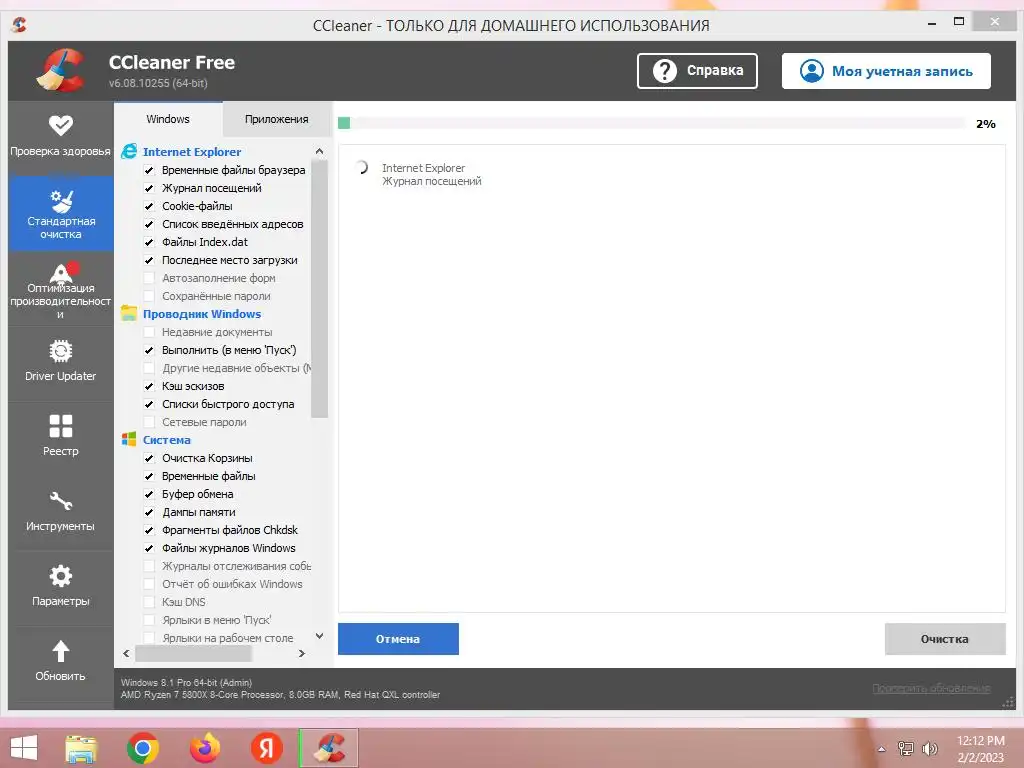Image resolution: width=1024 pixels, height=768 pixels.
Task: Enable Кэш DNS checkbox
Action: tap(149, 602)
